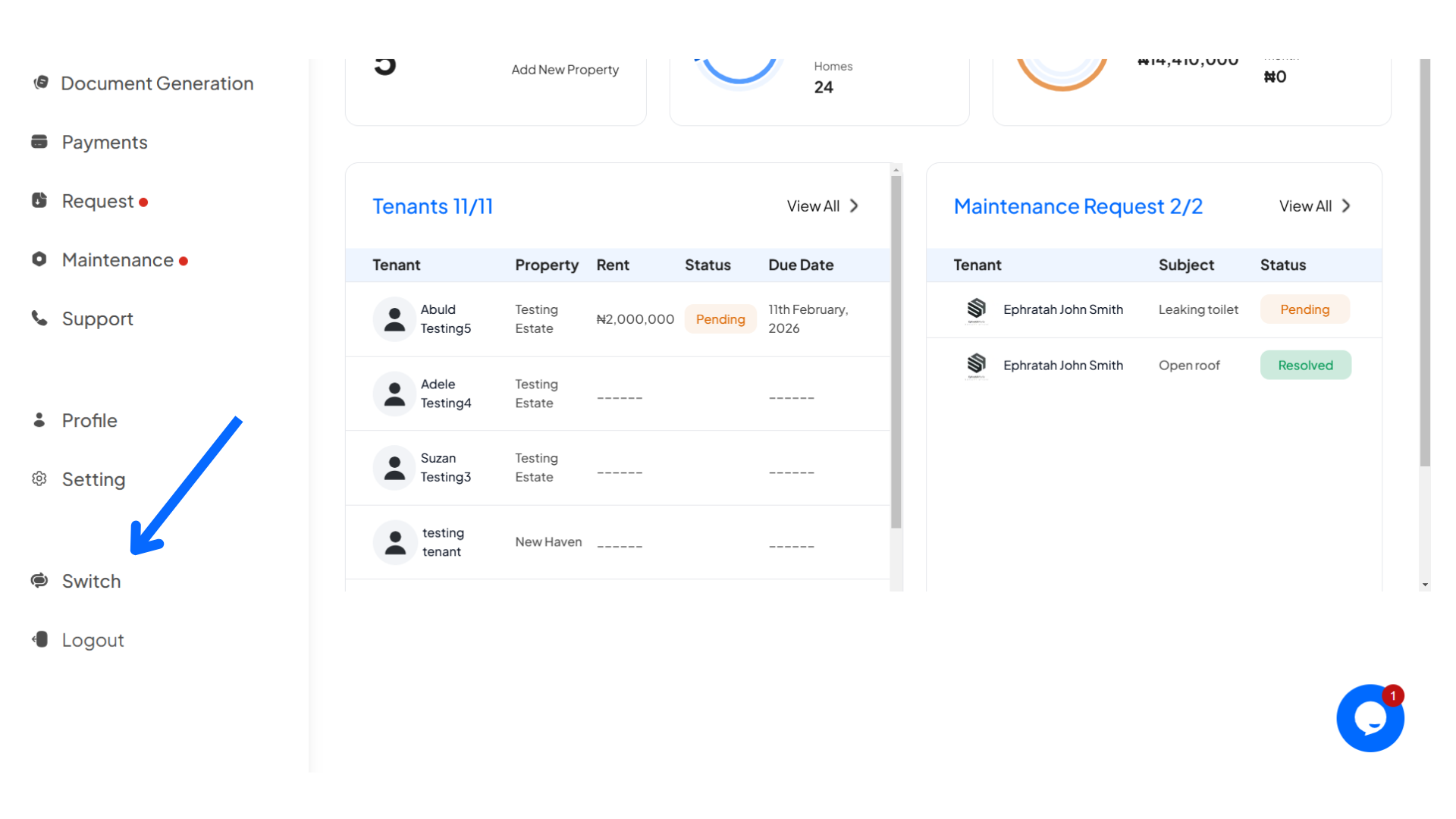
Task: Click the Tenants 11/11 heading
Action: coord(432,206)
